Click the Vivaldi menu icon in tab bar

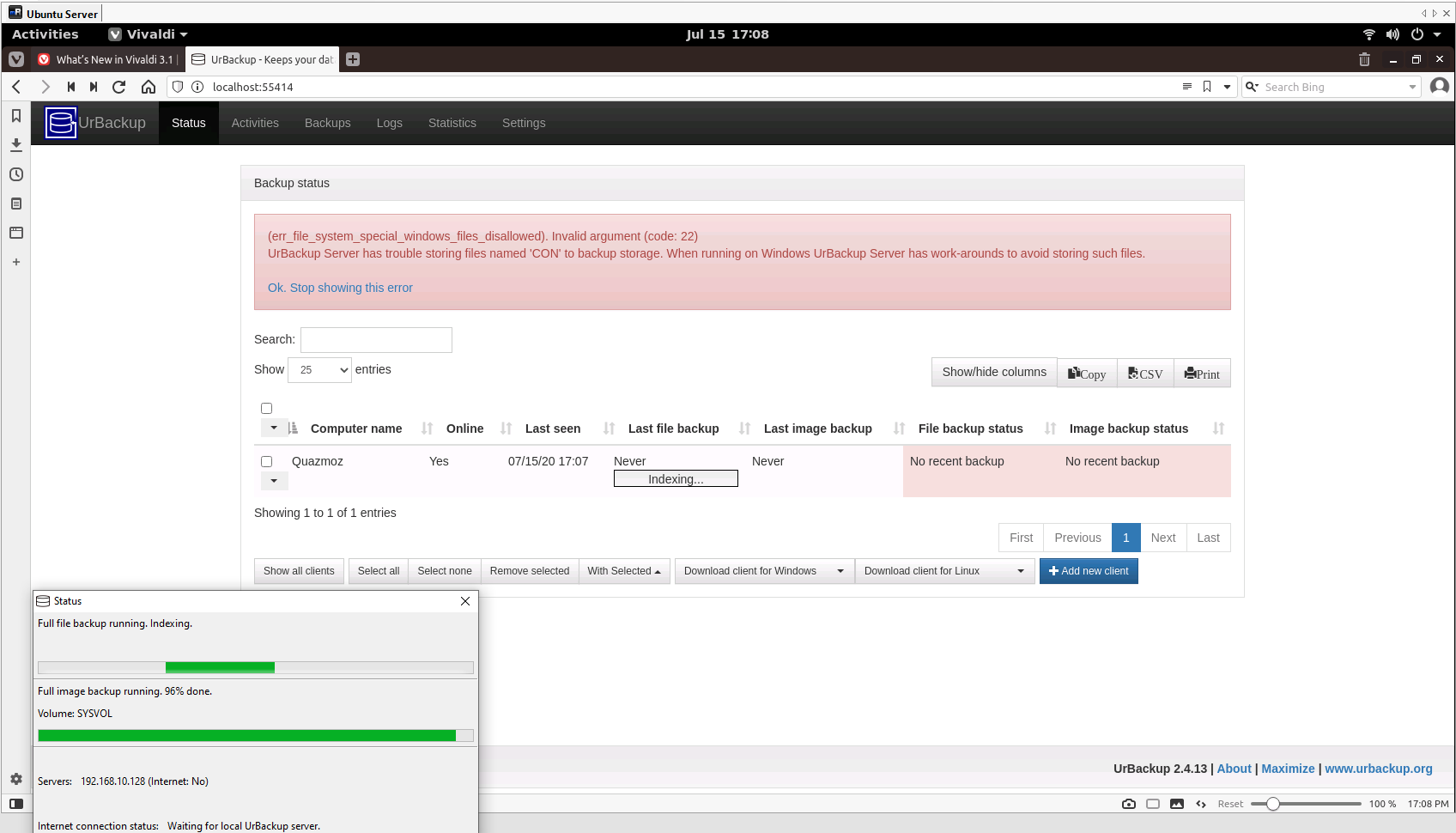[x=16, y=59]
